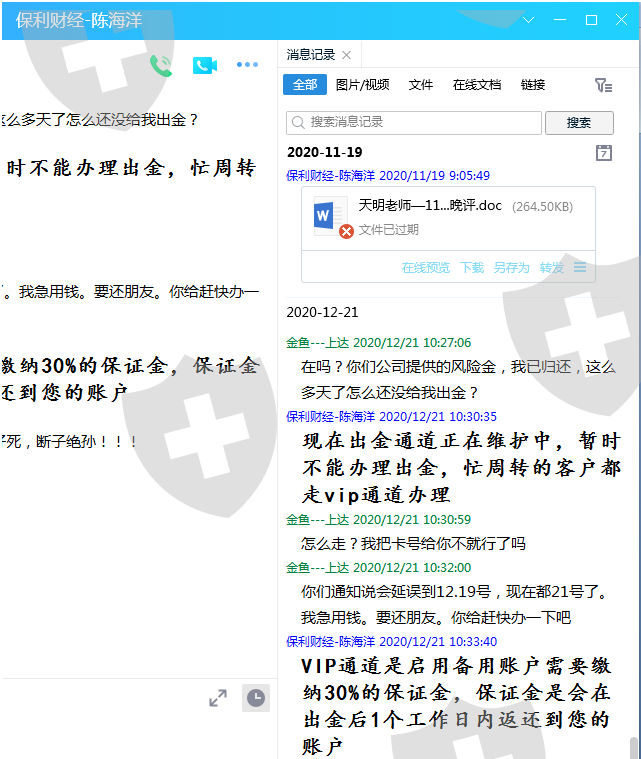
Task: Click message starting 现在出金通道正在维护中
Action: 461,468
